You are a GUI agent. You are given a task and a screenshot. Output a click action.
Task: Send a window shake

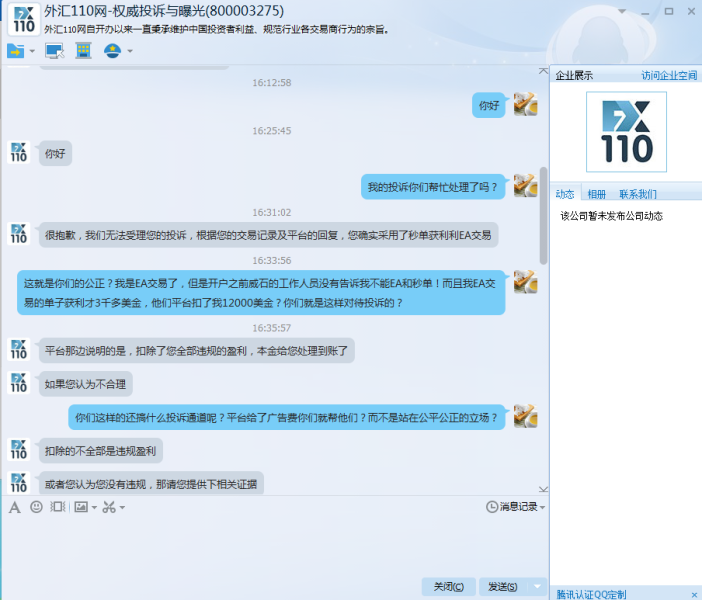pyautogui.click(x=57, y=507)
